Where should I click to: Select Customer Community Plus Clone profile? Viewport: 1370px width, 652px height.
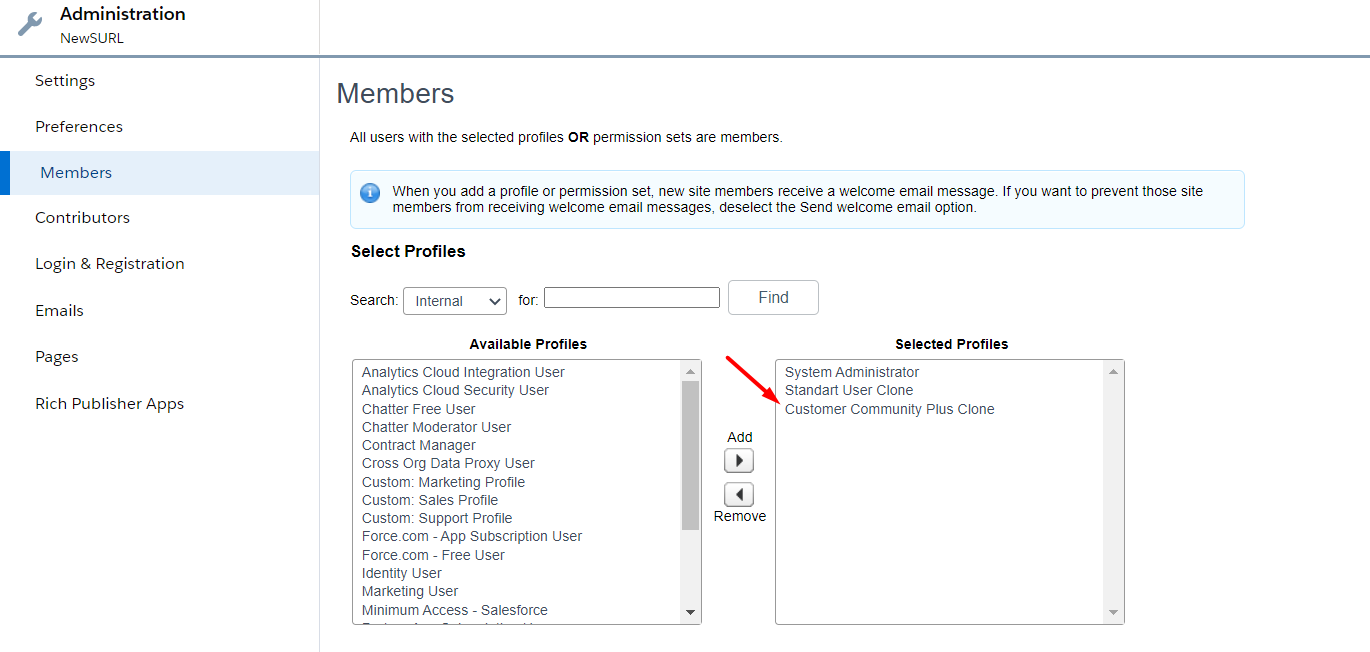[x=890, y=409]
